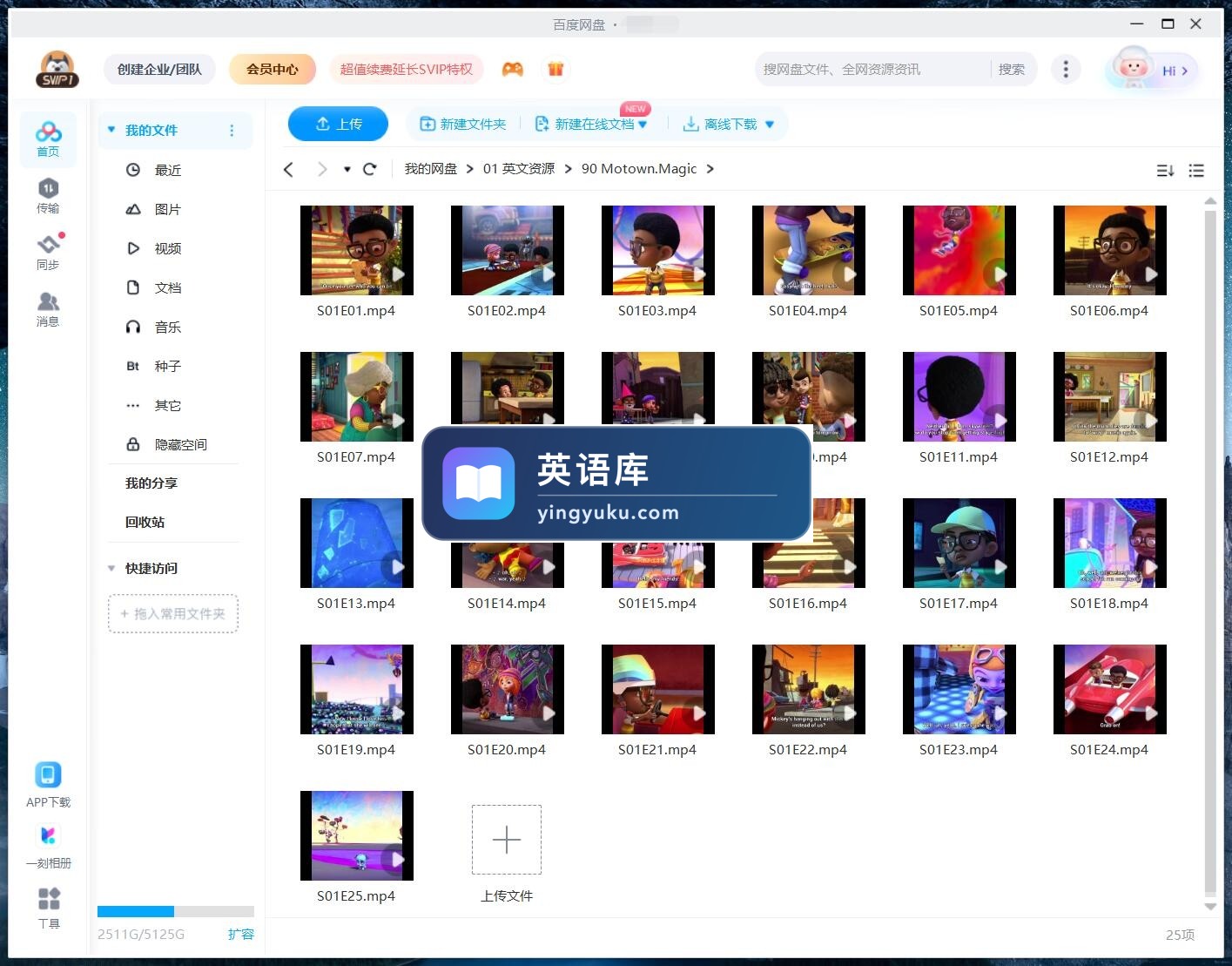Open the 同步 sync section
The height and width of the screenshot is (966, 1232).
(x=48, y=252)
